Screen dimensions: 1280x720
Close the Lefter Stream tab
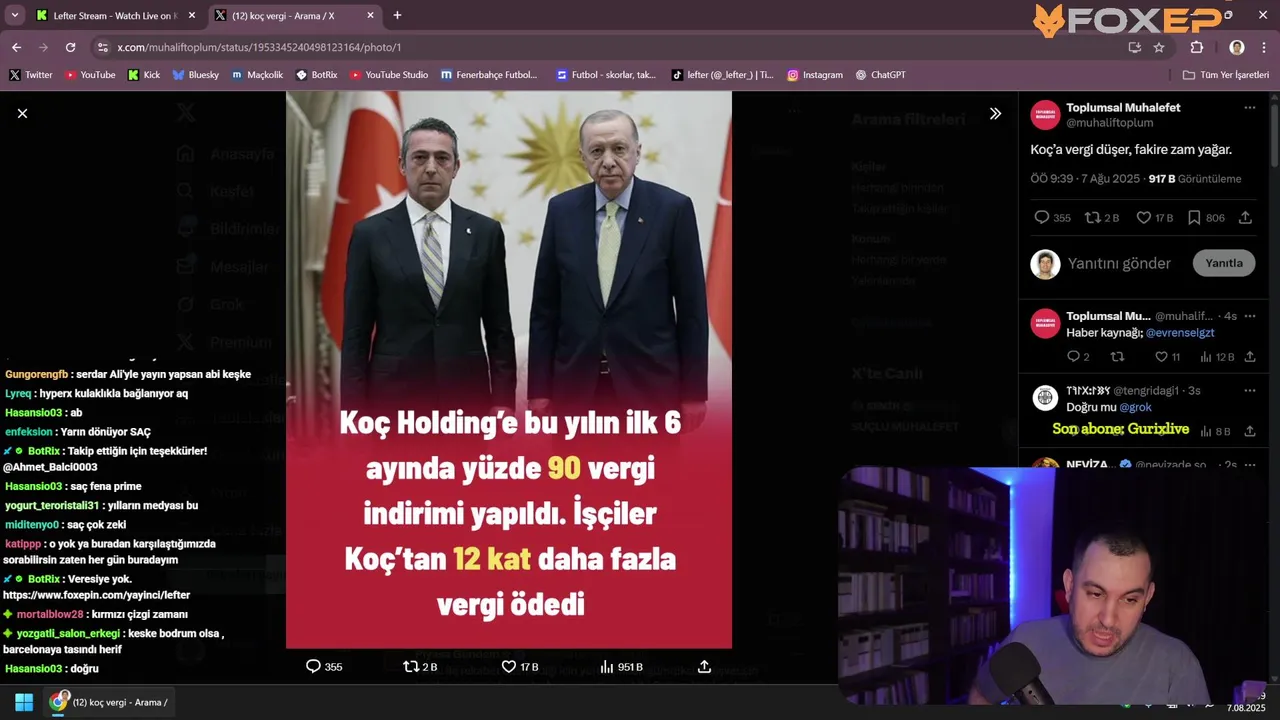pos(192,16)
